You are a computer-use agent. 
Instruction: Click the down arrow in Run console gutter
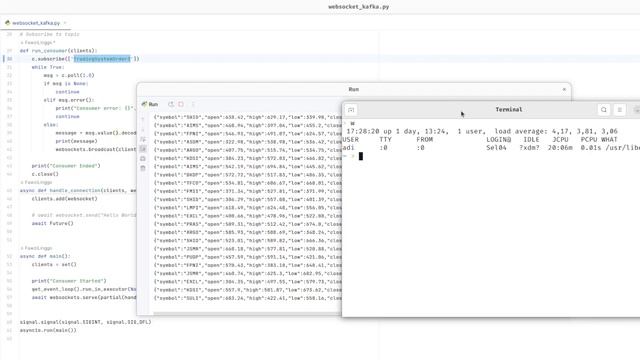[143, 130]
